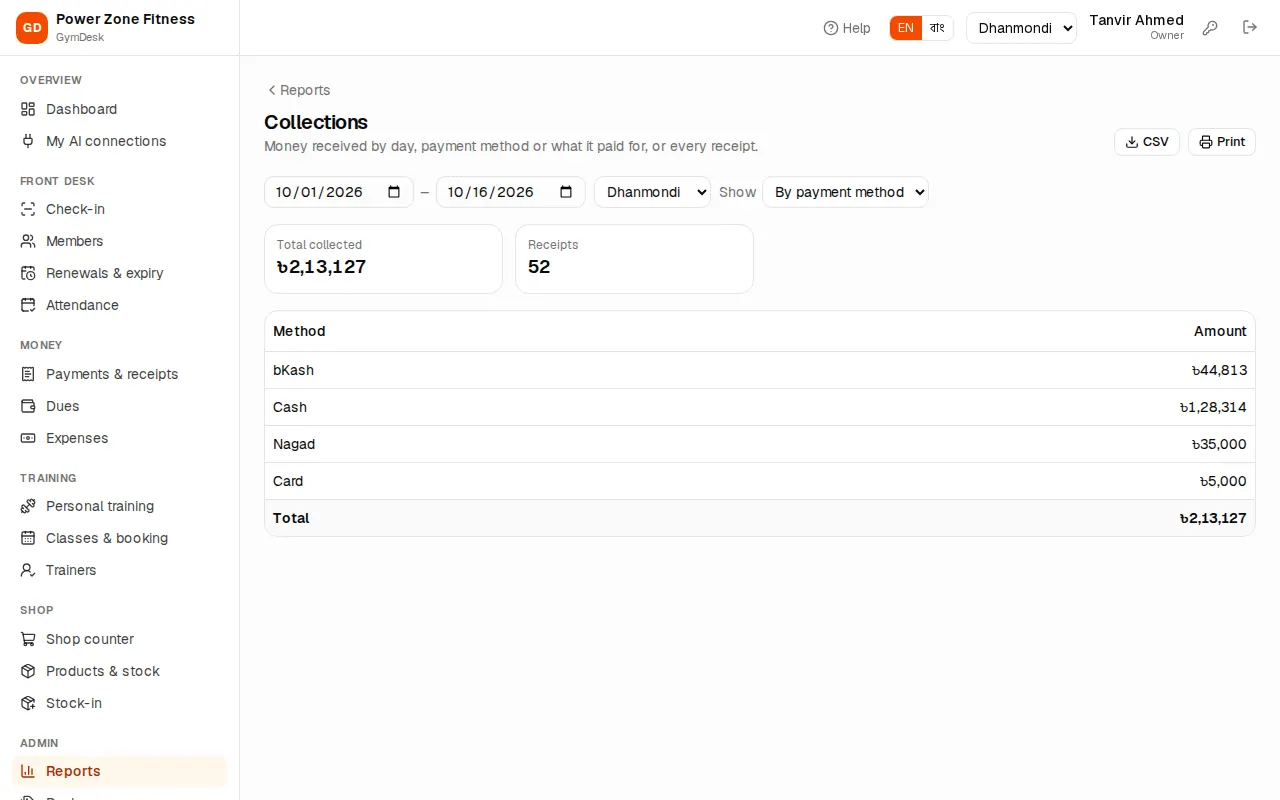This screenshot has height=800, width=1280.
Task: Click the Trainers person icon
Action: tap(28, 570)
